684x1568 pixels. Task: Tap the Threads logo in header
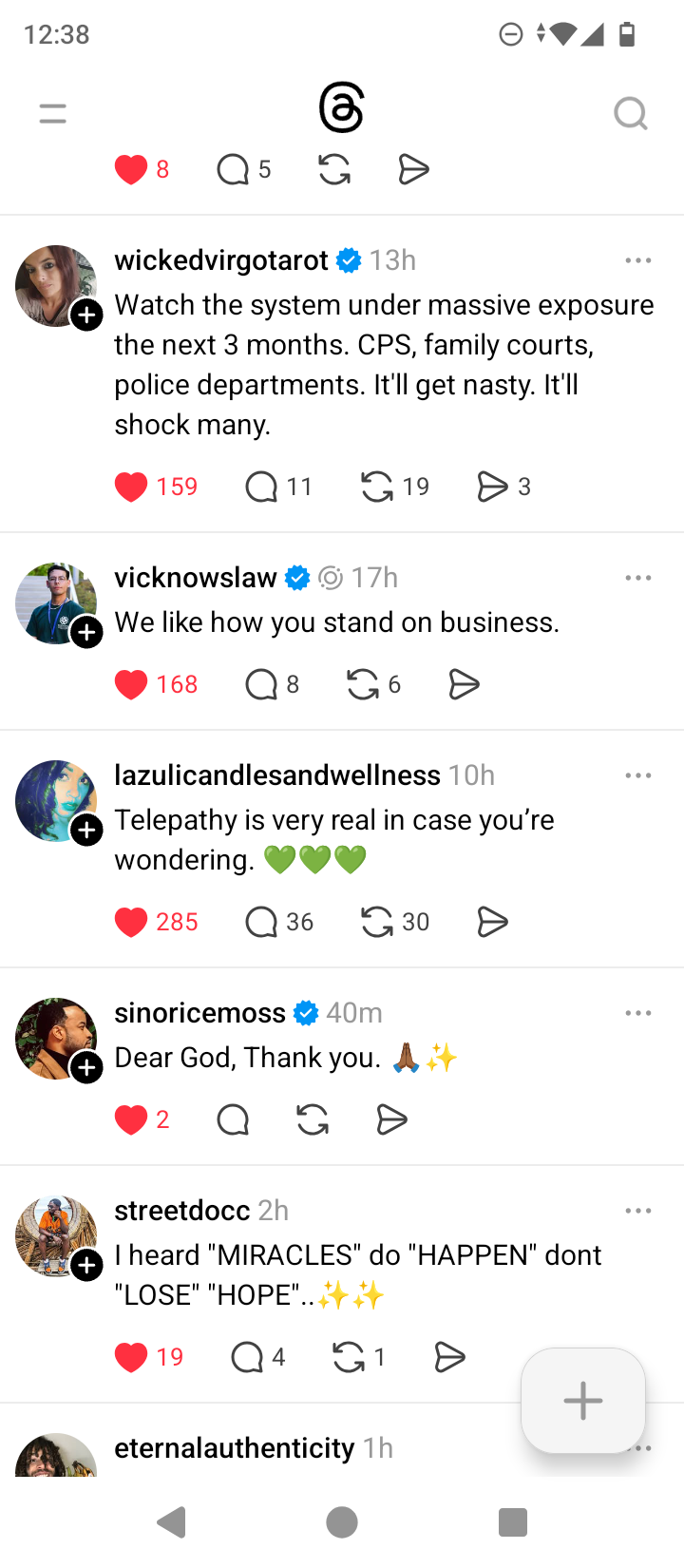(341, 108)
